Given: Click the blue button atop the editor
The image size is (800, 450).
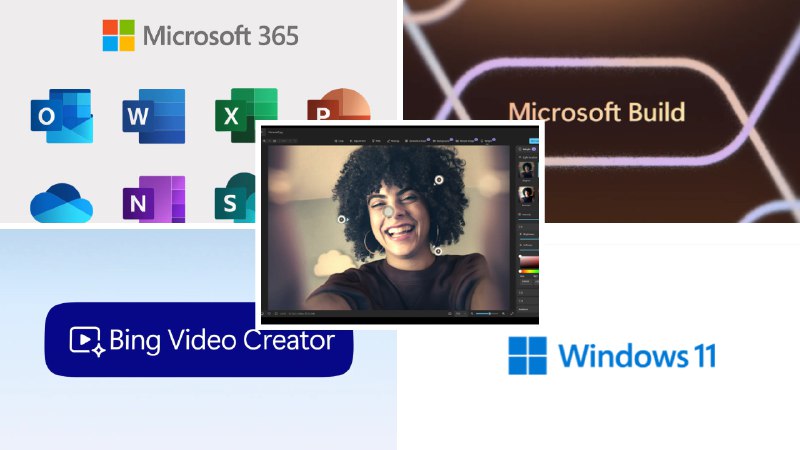Looking at the screenshot, I should pos(534,141).
